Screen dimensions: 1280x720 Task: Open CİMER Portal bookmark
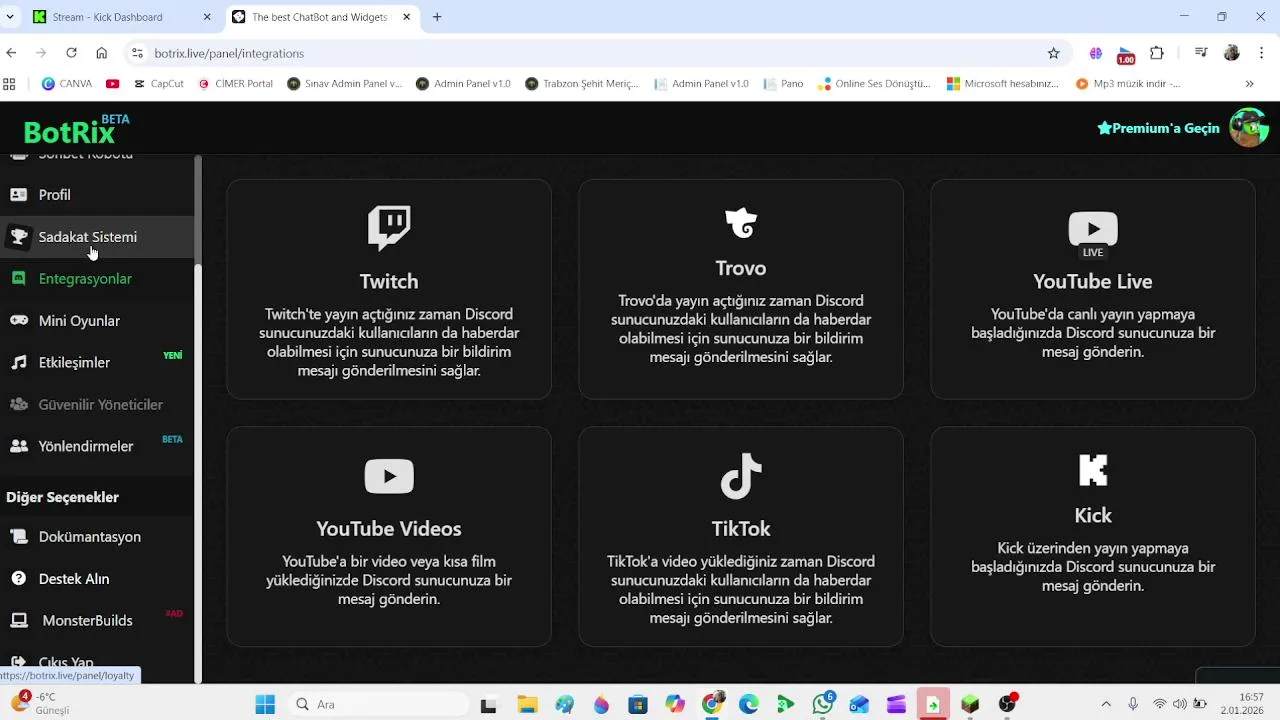pyautogui.click(x=234, y=84)
